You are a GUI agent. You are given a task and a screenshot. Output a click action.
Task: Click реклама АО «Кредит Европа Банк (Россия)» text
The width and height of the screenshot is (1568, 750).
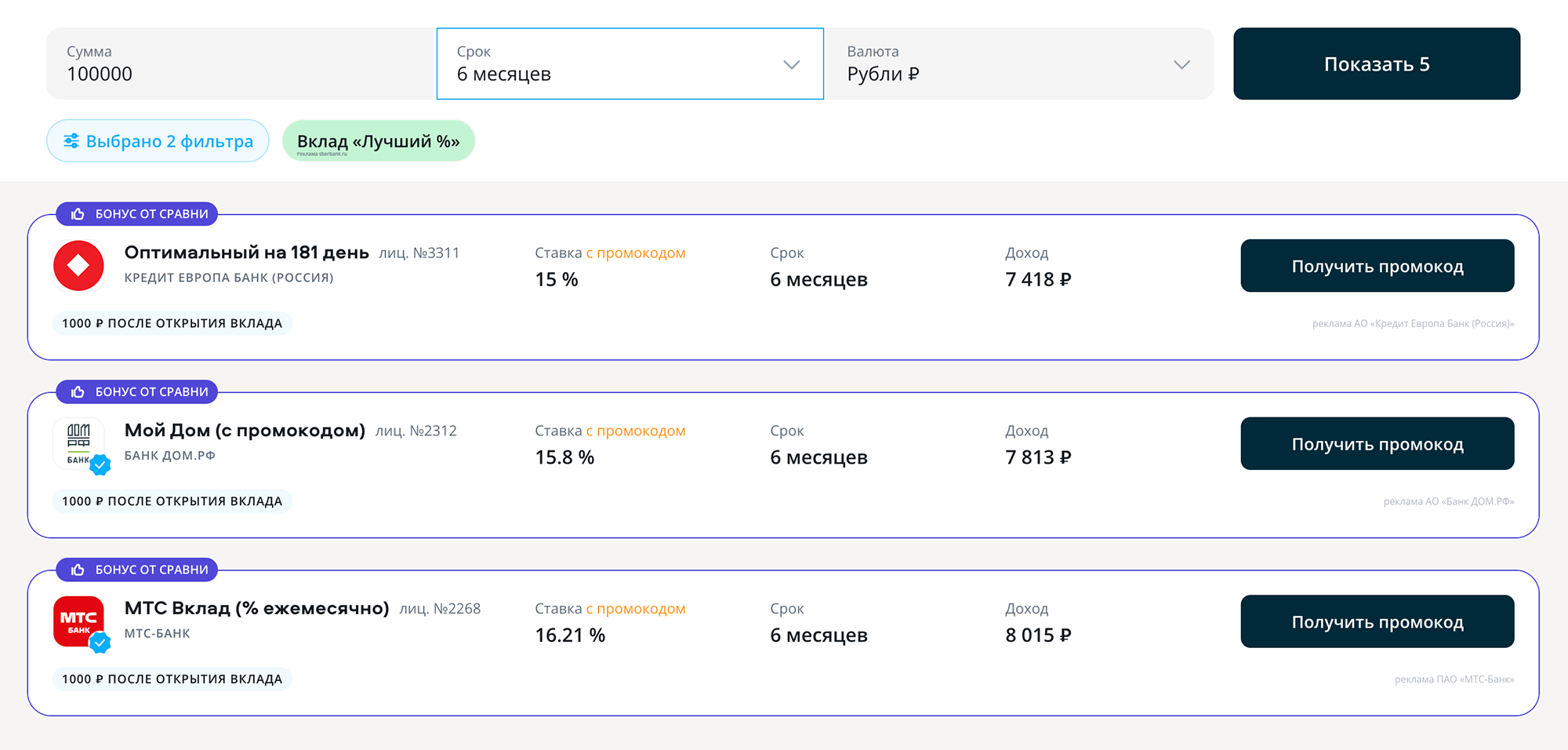[1413, 323]
